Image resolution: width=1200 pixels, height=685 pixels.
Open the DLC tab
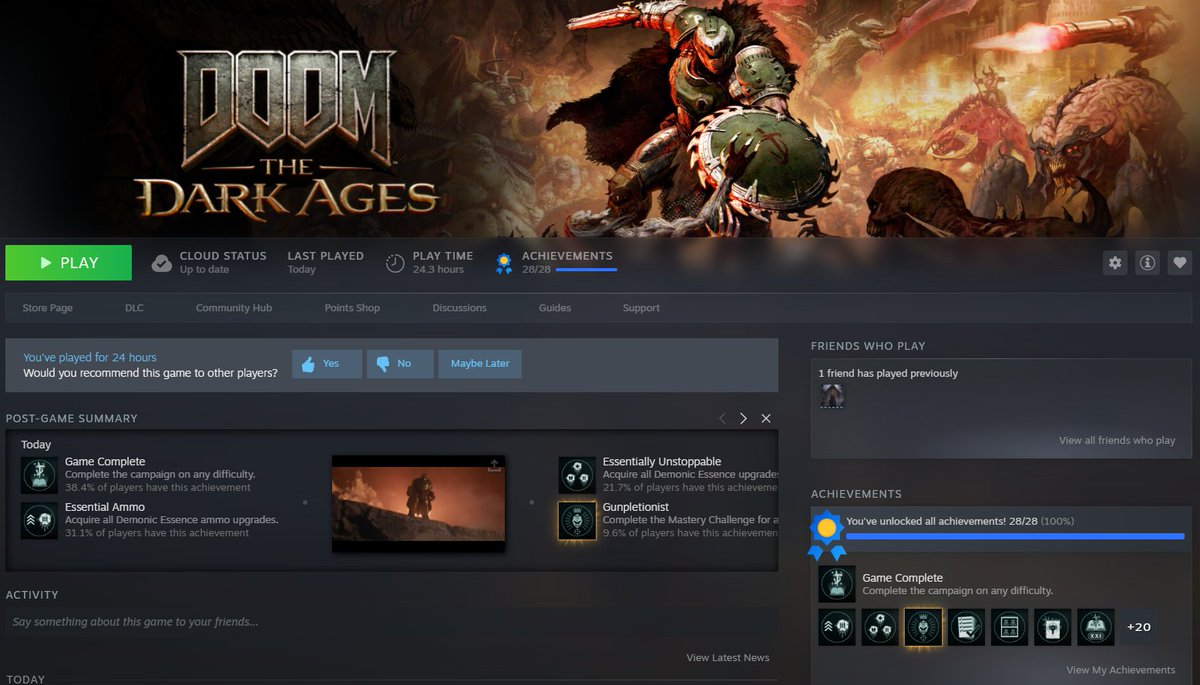click(134, 308)
